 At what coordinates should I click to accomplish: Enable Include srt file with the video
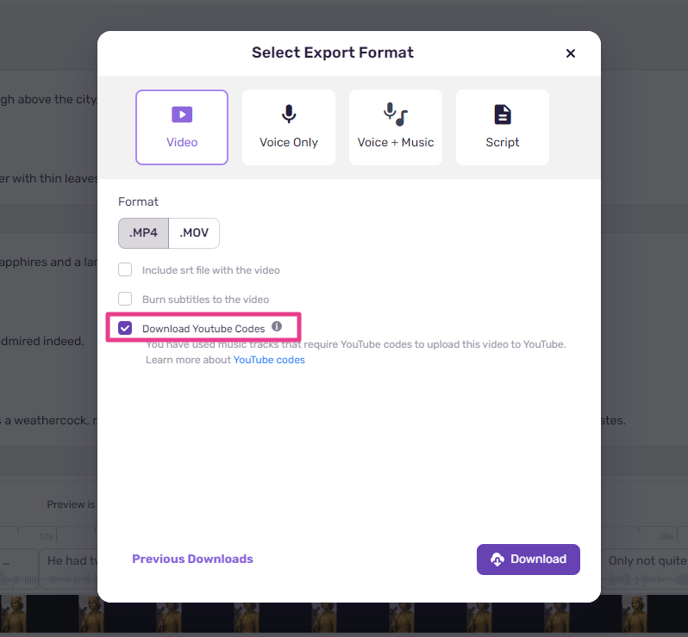tap(125, 269)
